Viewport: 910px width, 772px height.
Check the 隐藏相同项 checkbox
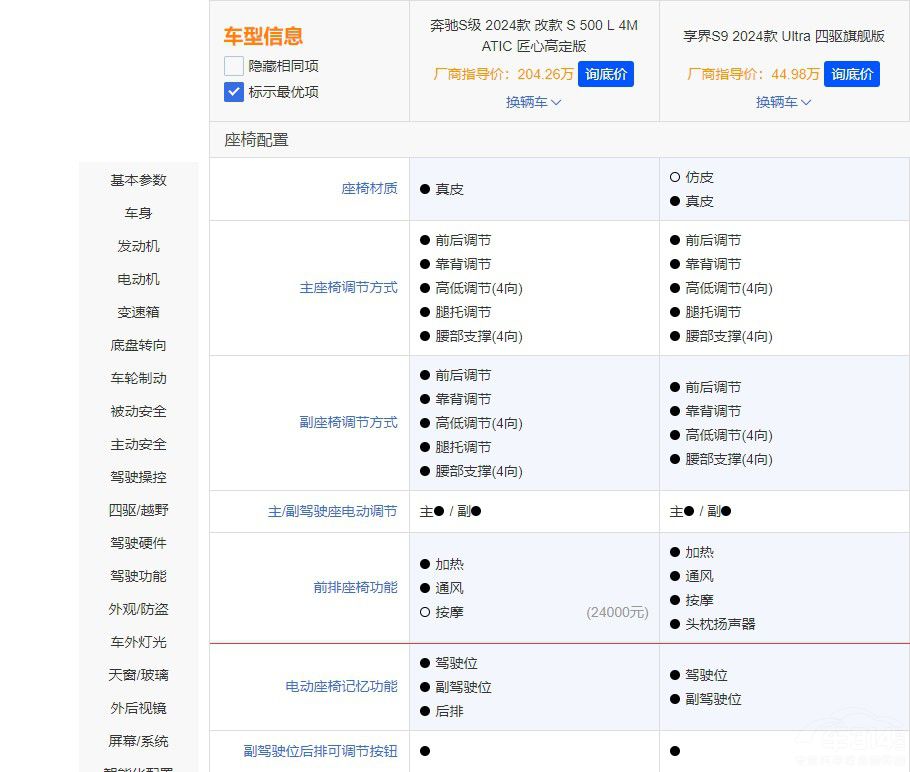click(233, 66)
